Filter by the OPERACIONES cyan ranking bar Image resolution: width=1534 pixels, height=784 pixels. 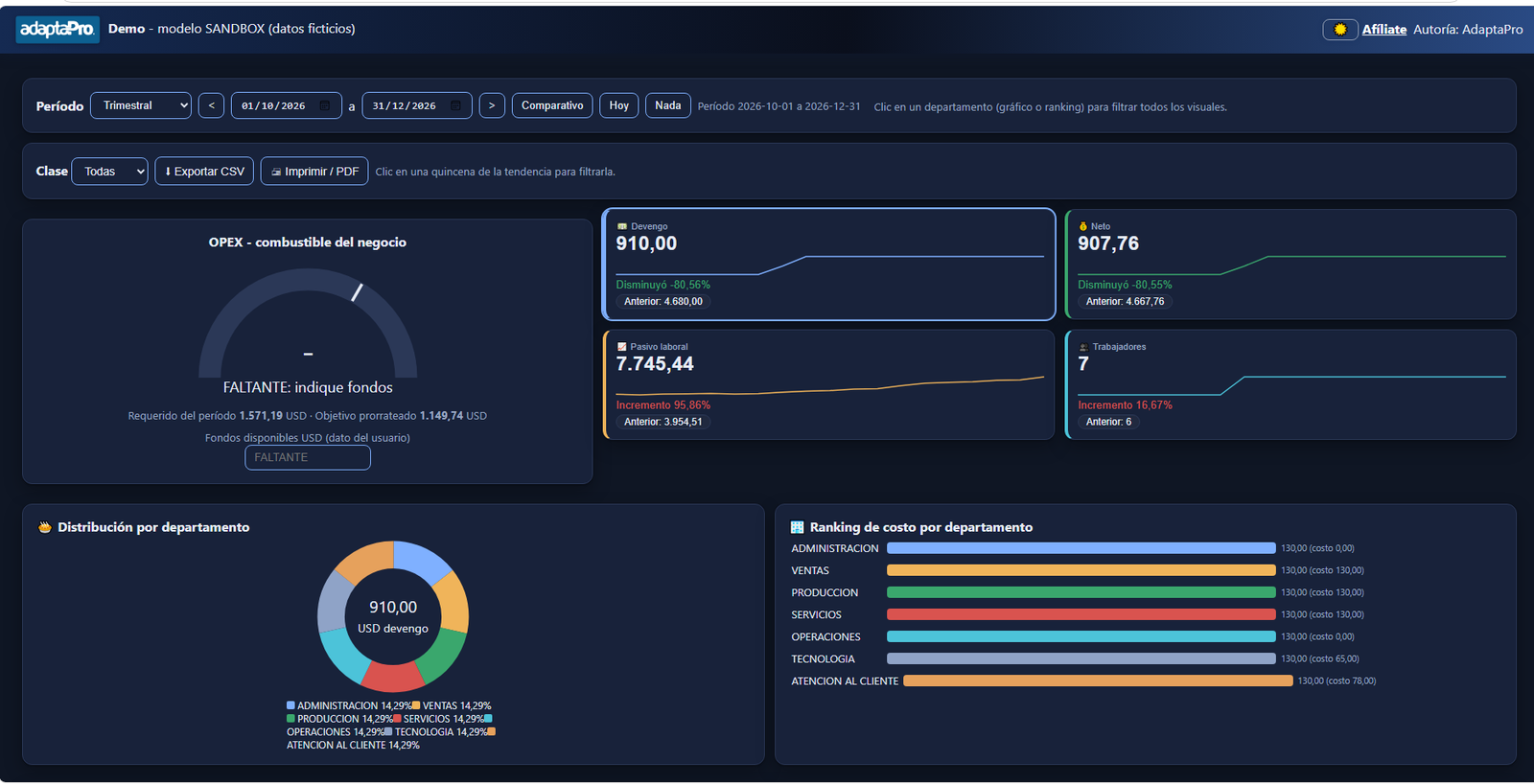[1081, 636]
